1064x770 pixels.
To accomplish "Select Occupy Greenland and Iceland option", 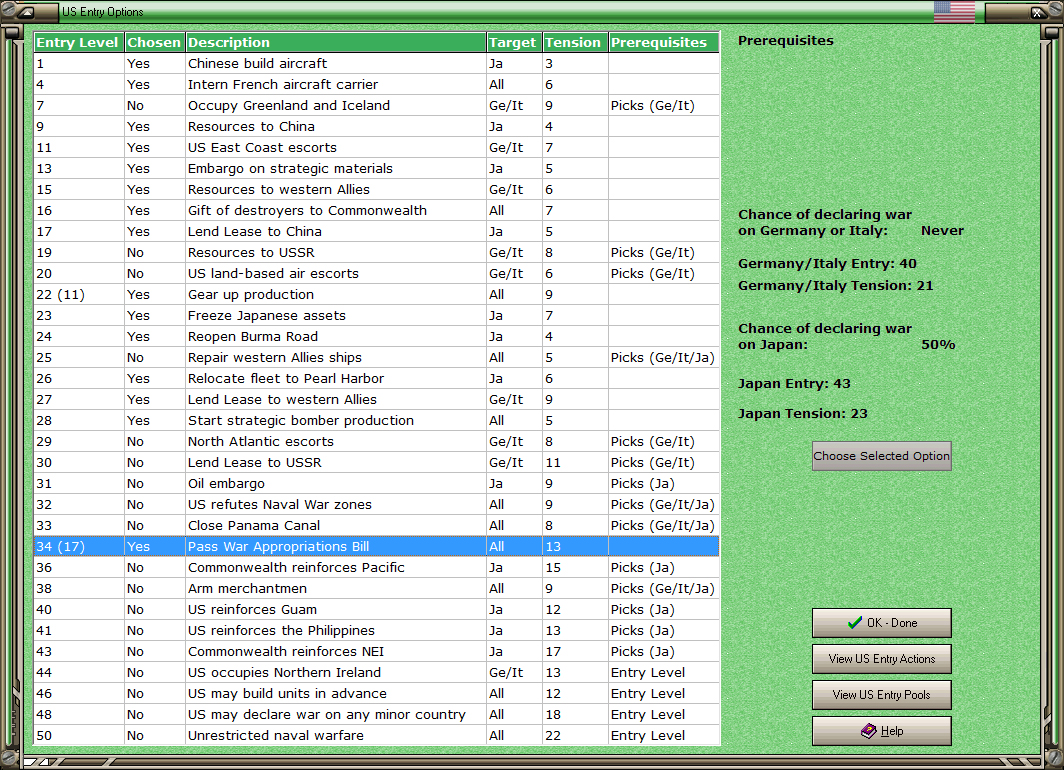I will pyautogui.click(x=377, y=105).
